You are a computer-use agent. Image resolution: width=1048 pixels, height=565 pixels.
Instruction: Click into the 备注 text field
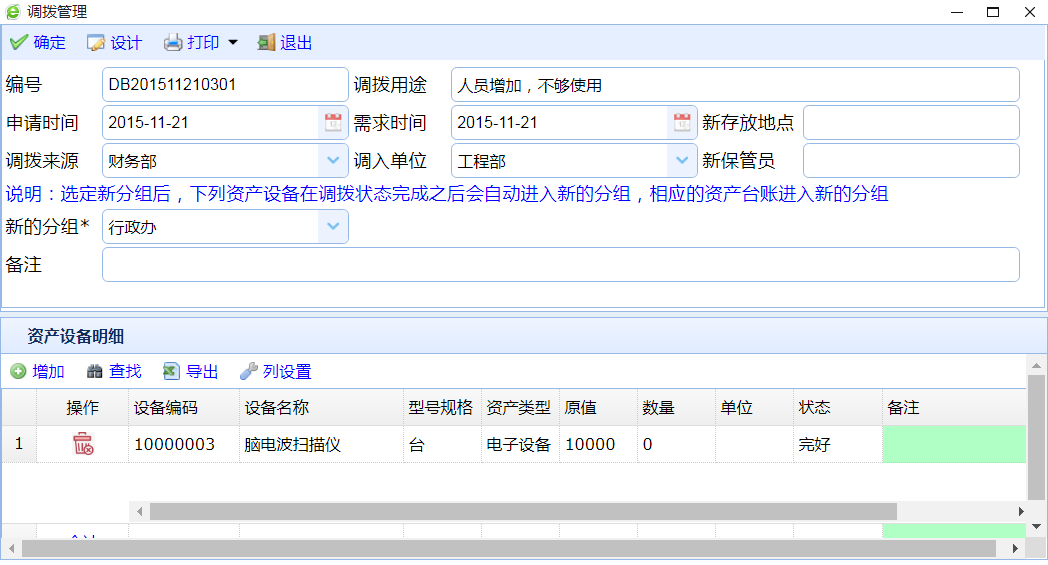click(x=560, y=265)
